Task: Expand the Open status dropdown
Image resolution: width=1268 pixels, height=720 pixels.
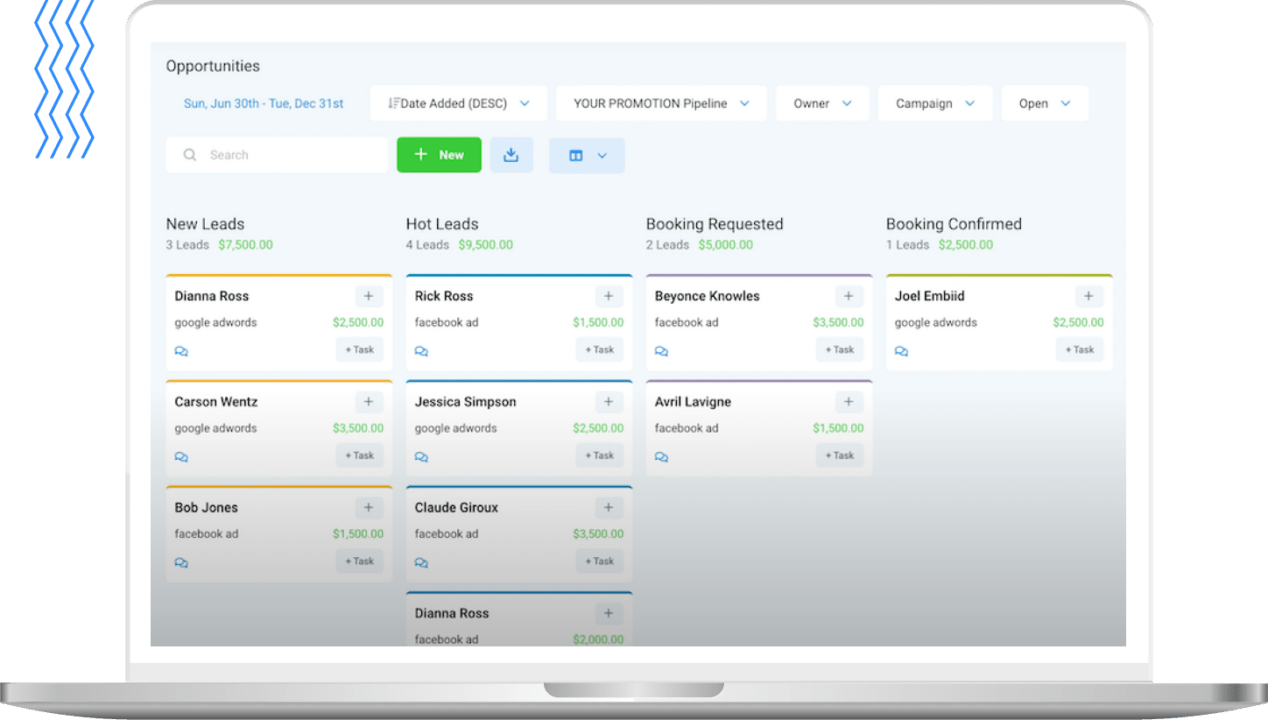Action: coord(1044,103)
